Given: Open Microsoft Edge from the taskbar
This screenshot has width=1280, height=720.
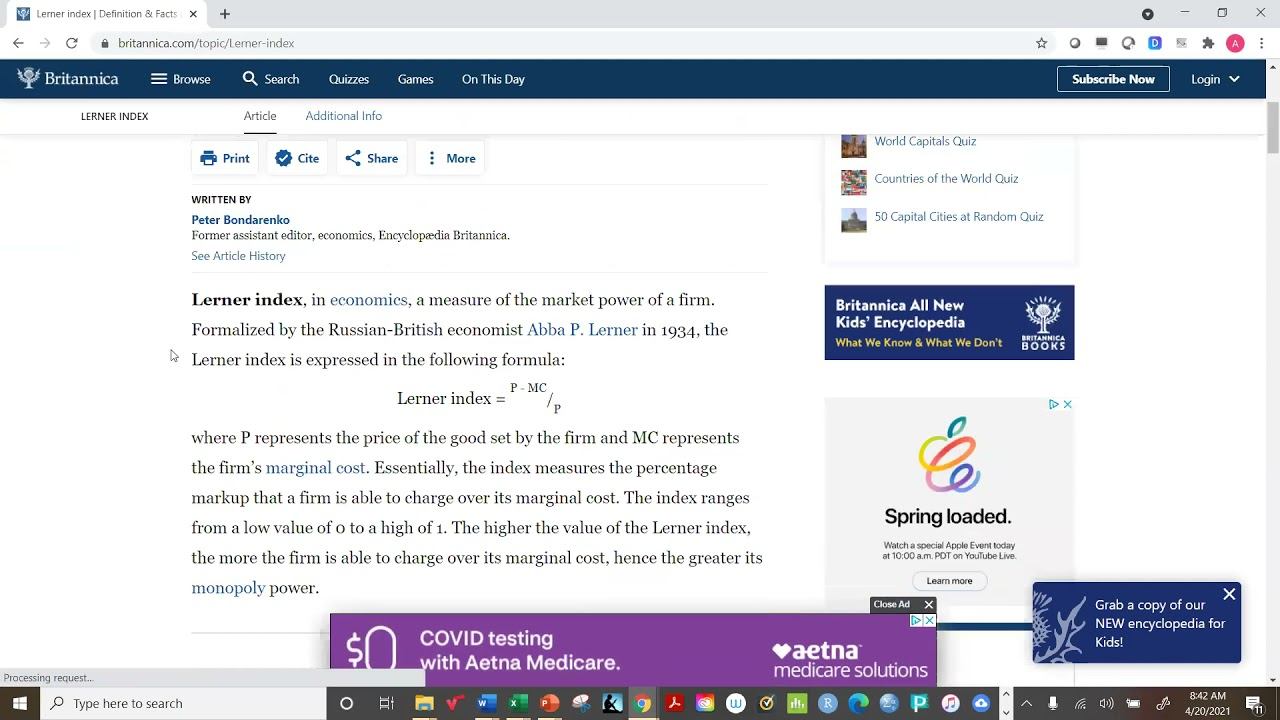Looking at the screenshot, I should point(859,703).
